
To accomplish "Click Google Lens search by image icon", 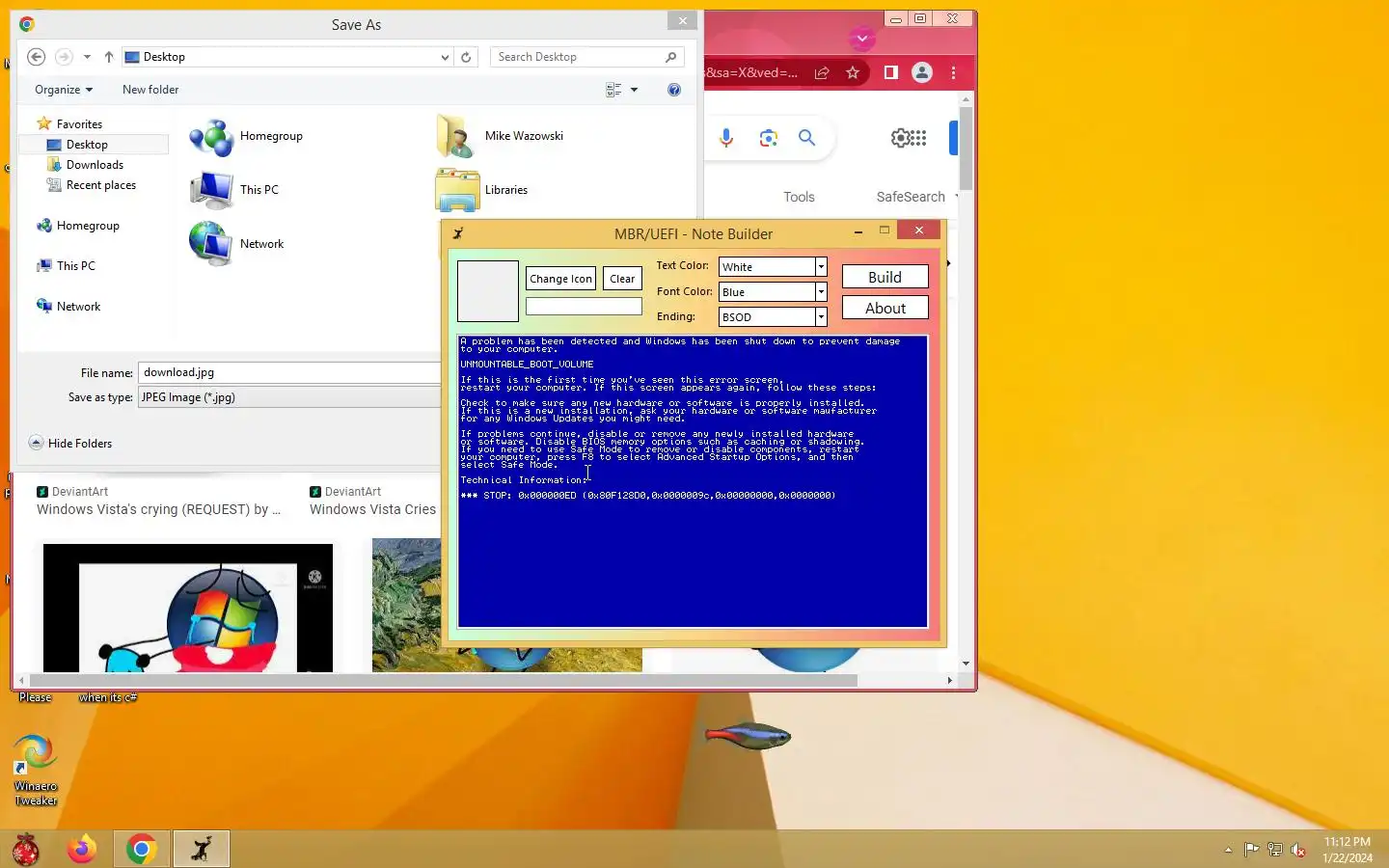I will (x=768, y=138).
